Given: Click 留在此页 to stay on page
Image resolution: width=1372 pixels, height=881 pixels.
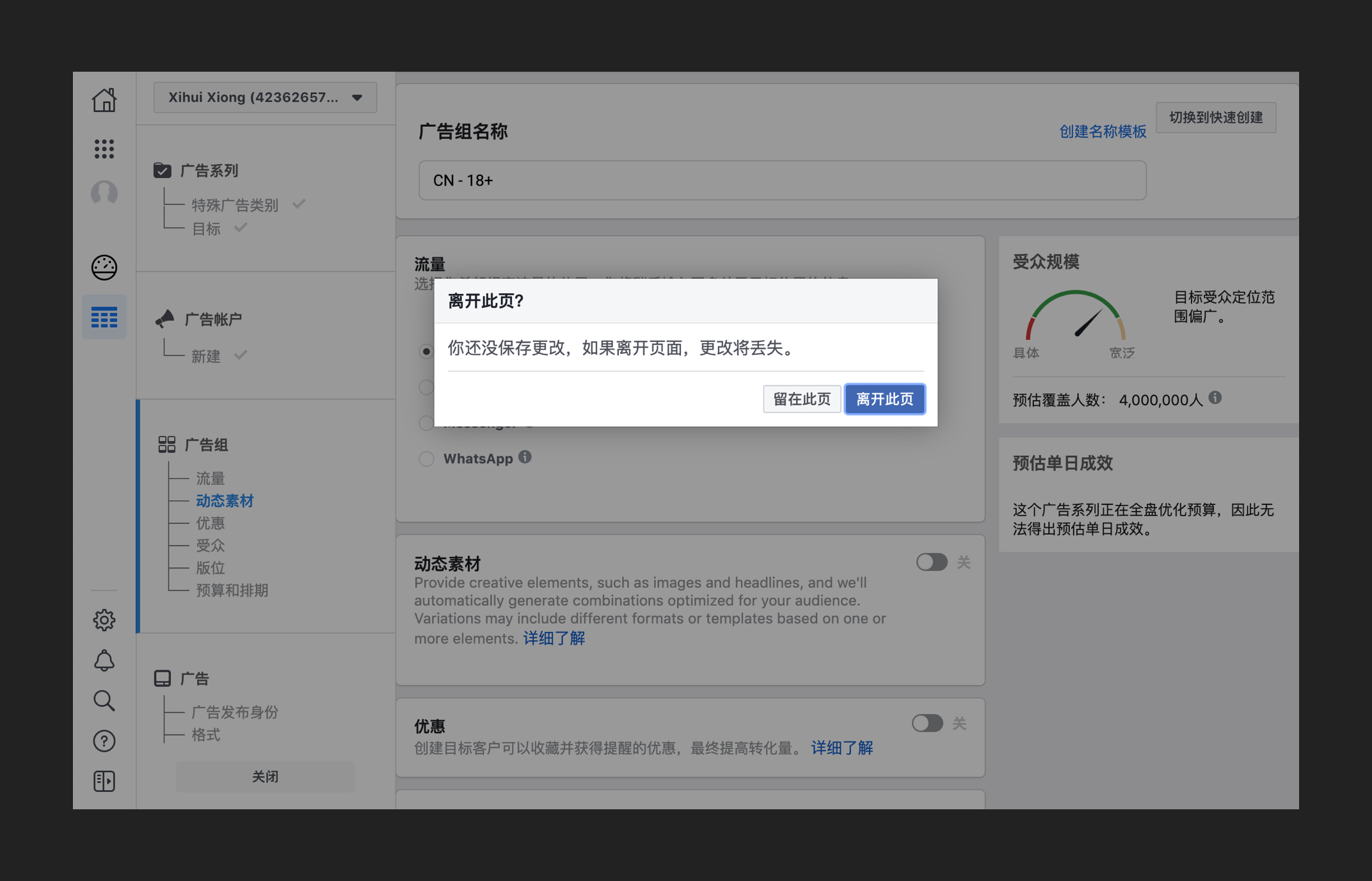Looking at the screenshot, I should pos(802,400).
